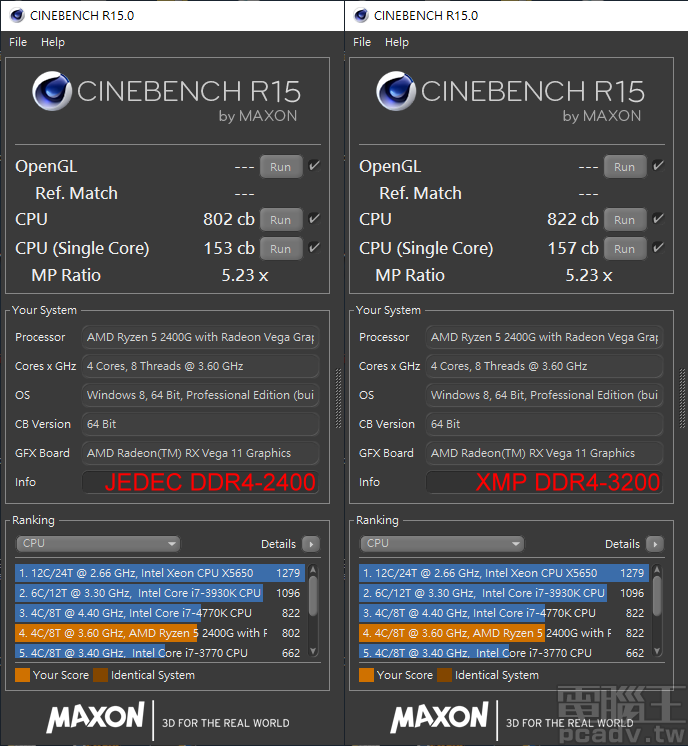Click the Details arrow button in right Ranking panel
This screenshot has width=688, height=746.
[655, 544]
